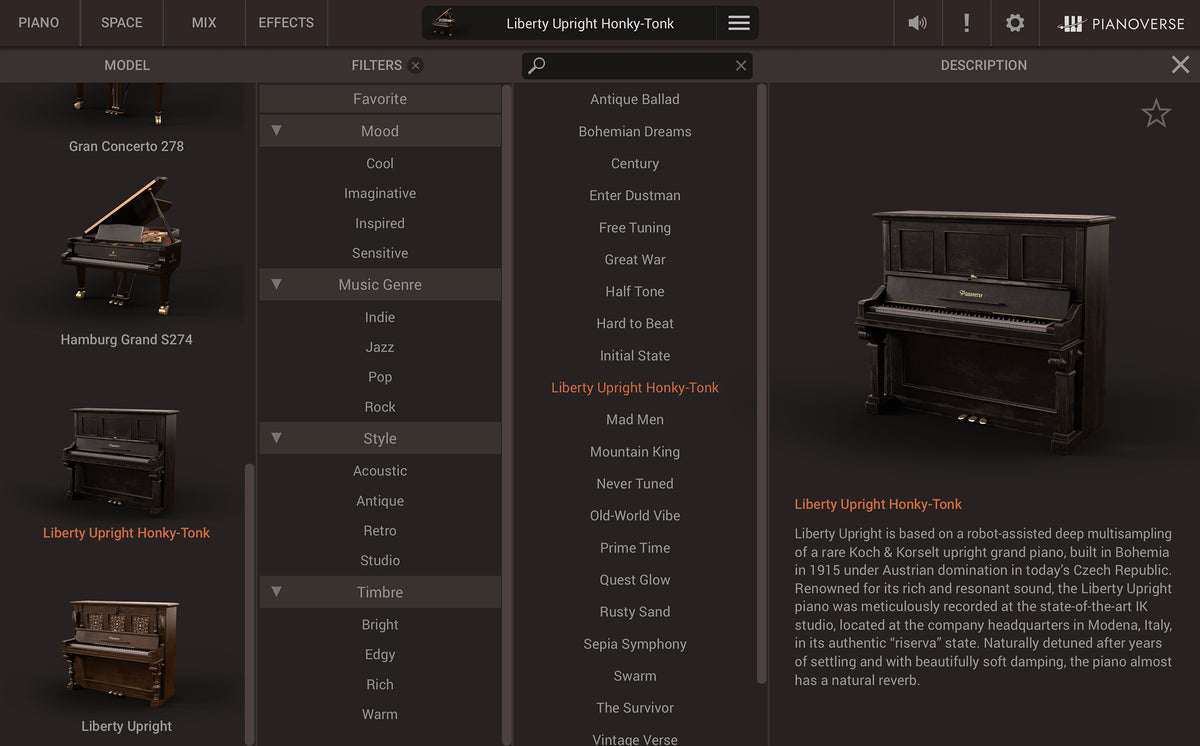Toggle the Pop genre filter
This screenshot has width=1200, height=746.
coord(380,377)
